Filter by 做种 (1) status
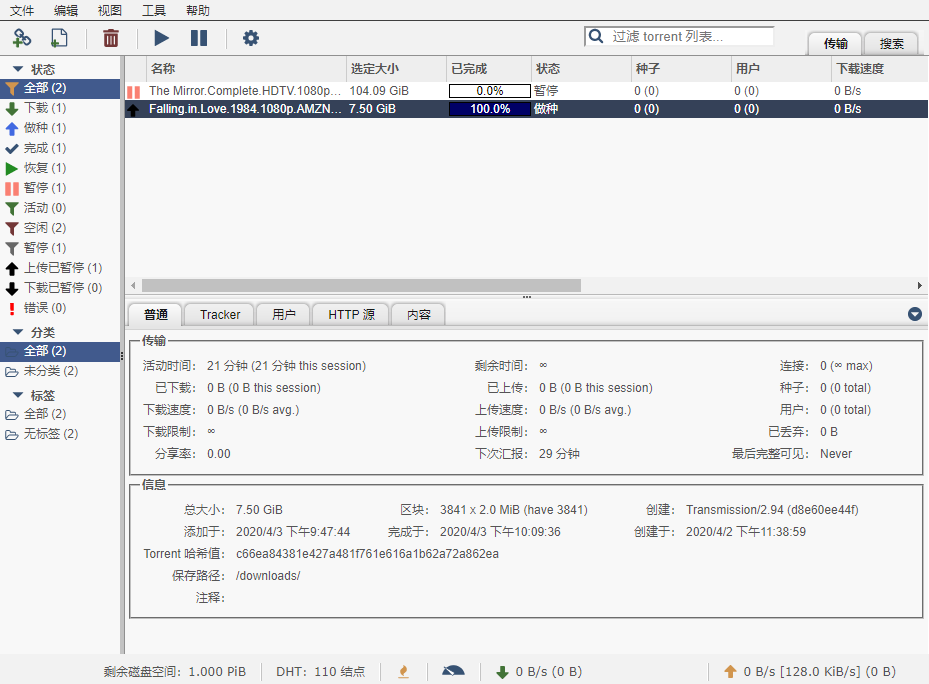 (60, 128)
